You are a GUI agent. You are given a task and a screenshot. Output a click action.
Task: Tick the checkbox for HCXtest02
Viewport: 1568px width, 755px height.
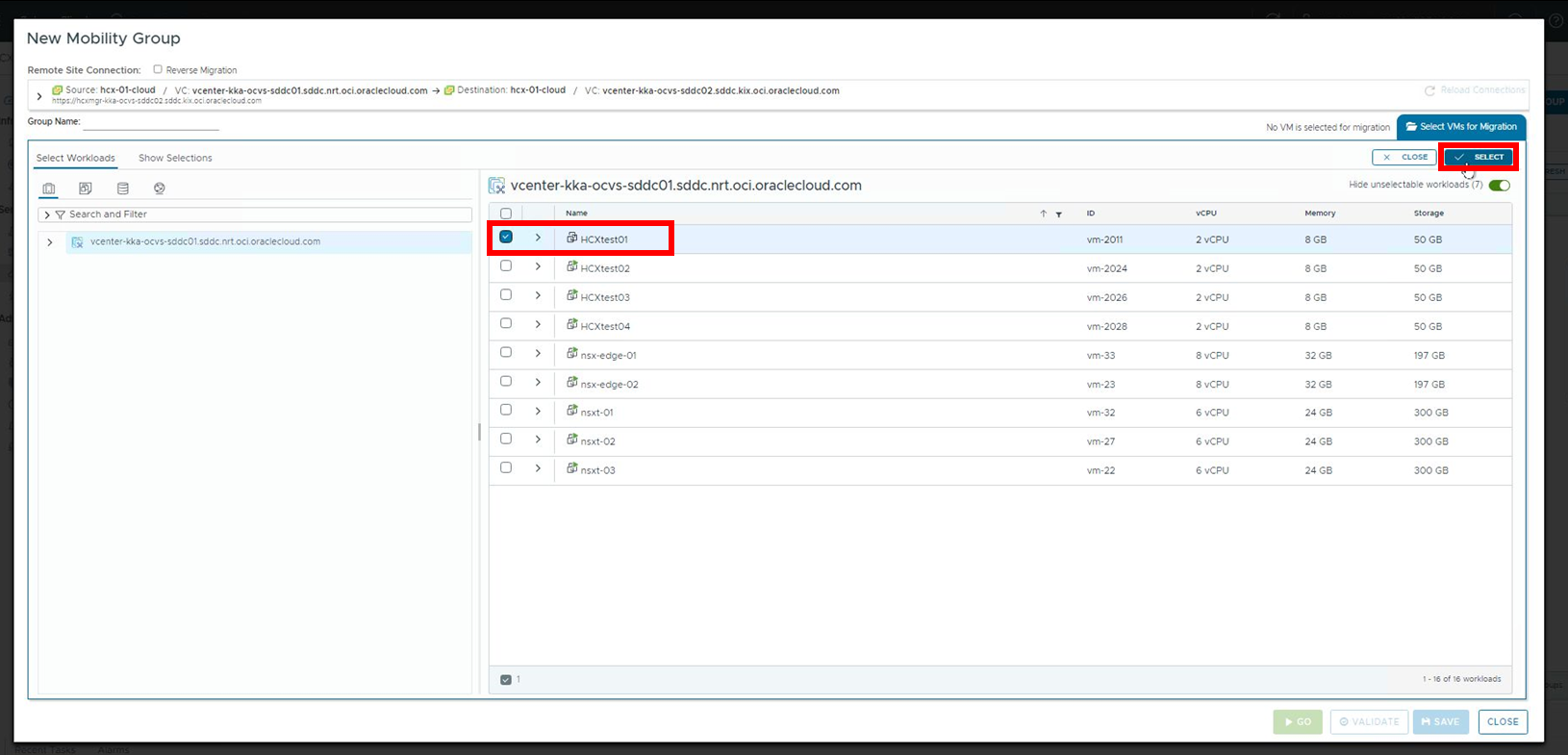point(506,266)
